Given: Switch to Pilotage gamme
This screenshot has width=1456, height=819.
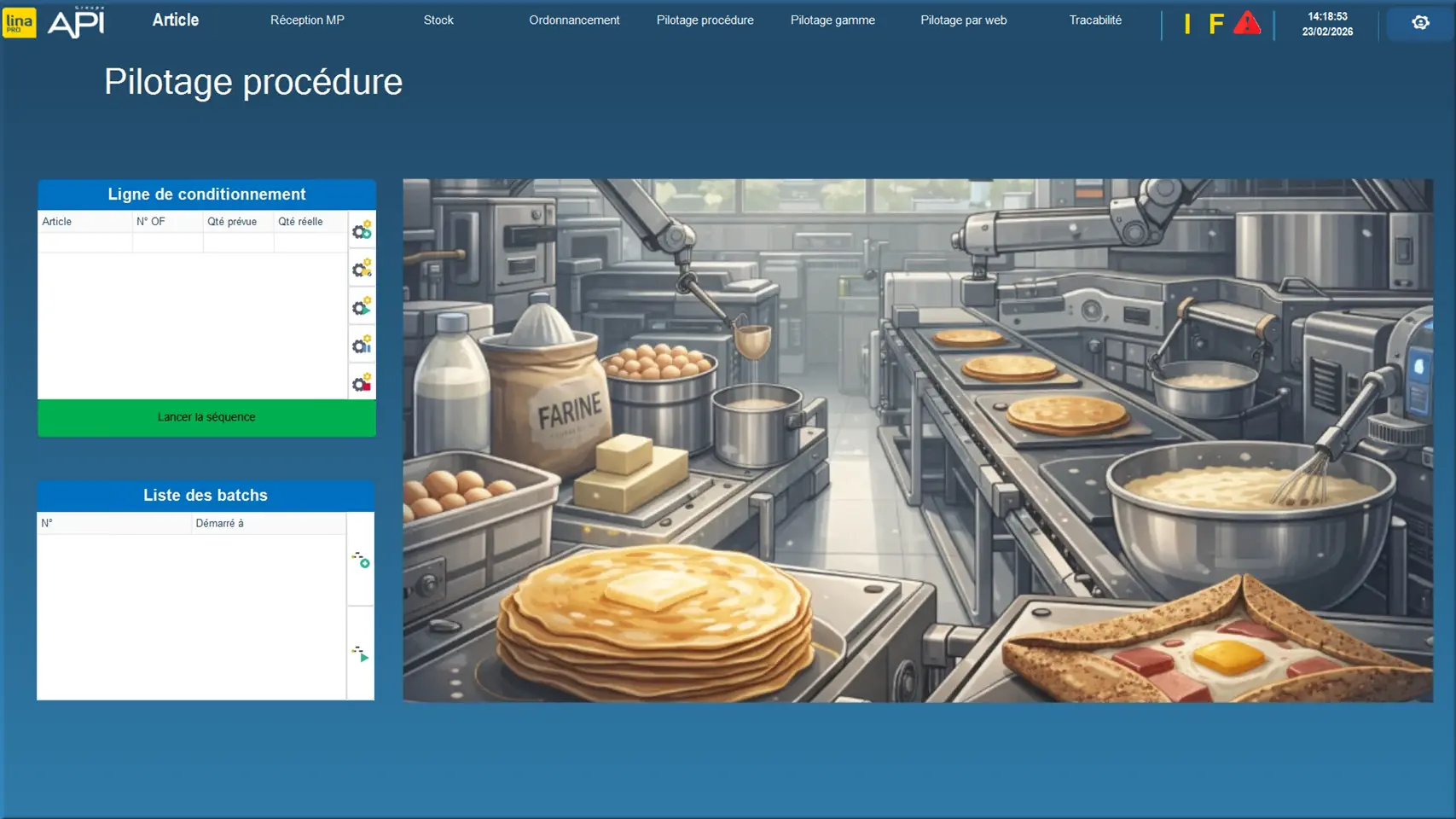Looking at the screenshot, I should (832, 20).
